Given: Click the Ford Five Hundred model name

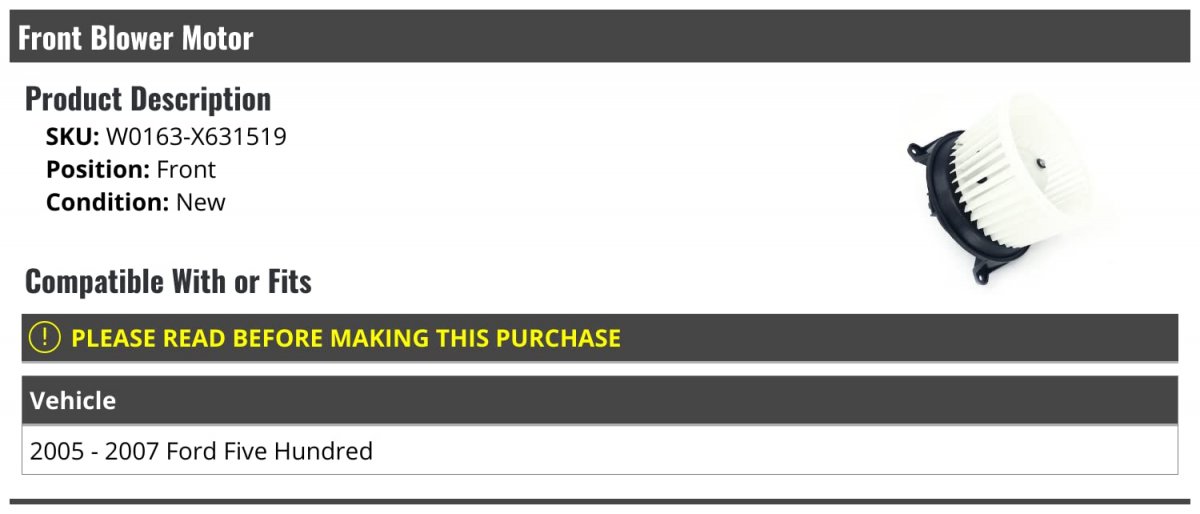Looking at the screenshot, I should click(270, 451).
